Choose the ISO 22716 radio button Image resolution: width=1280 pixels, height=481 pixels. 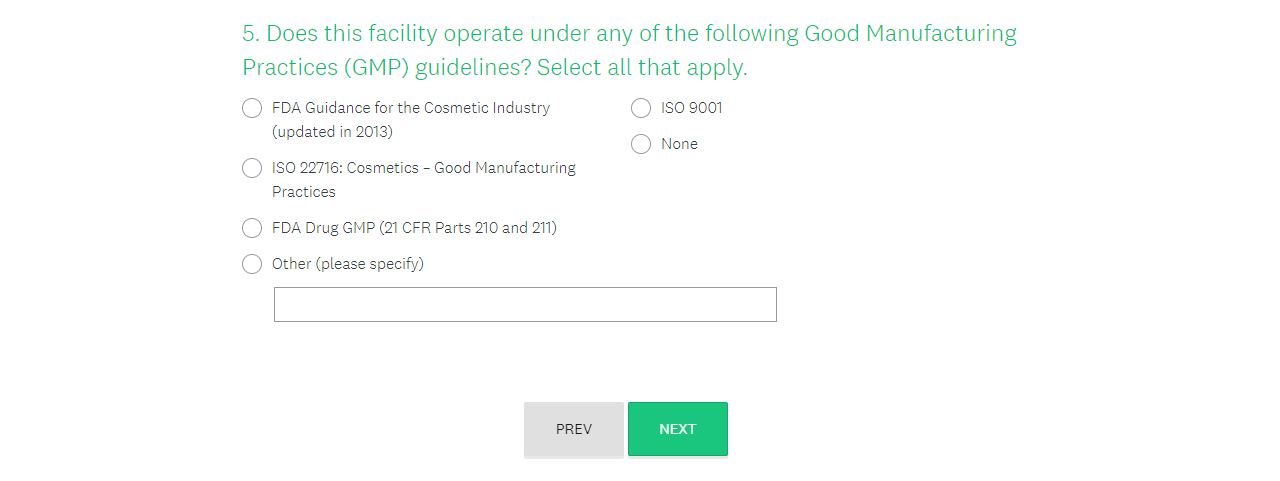point(252,168)
